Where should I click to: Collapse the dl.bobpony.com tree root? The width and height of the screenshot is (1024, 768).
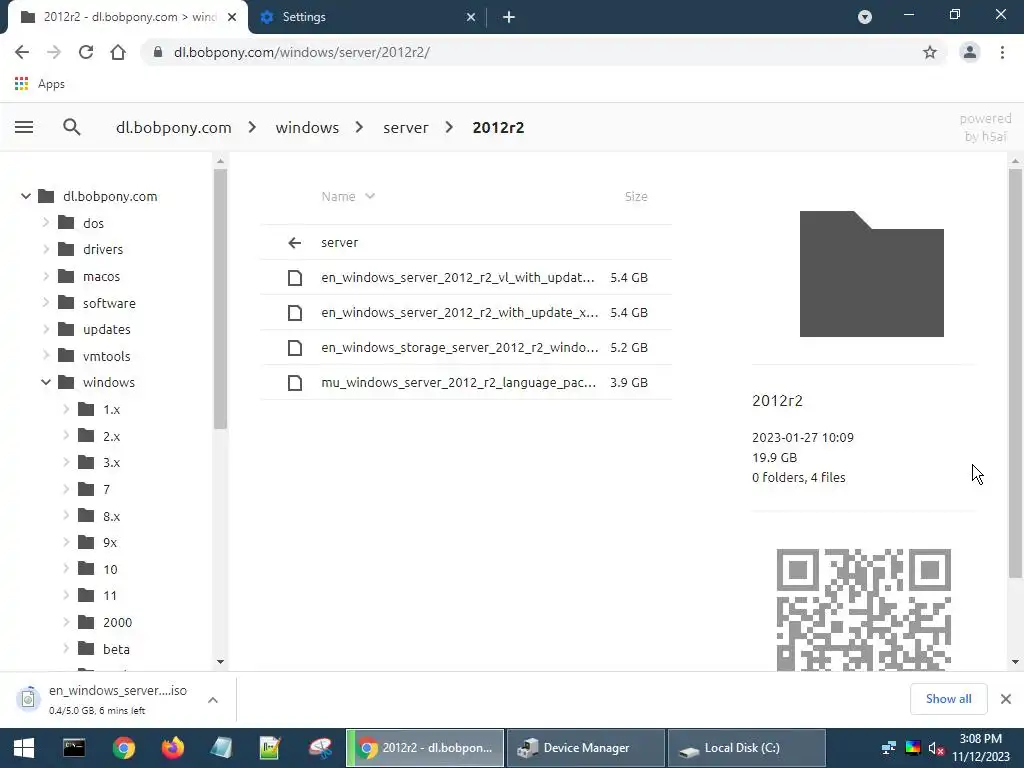coord(25,196)
